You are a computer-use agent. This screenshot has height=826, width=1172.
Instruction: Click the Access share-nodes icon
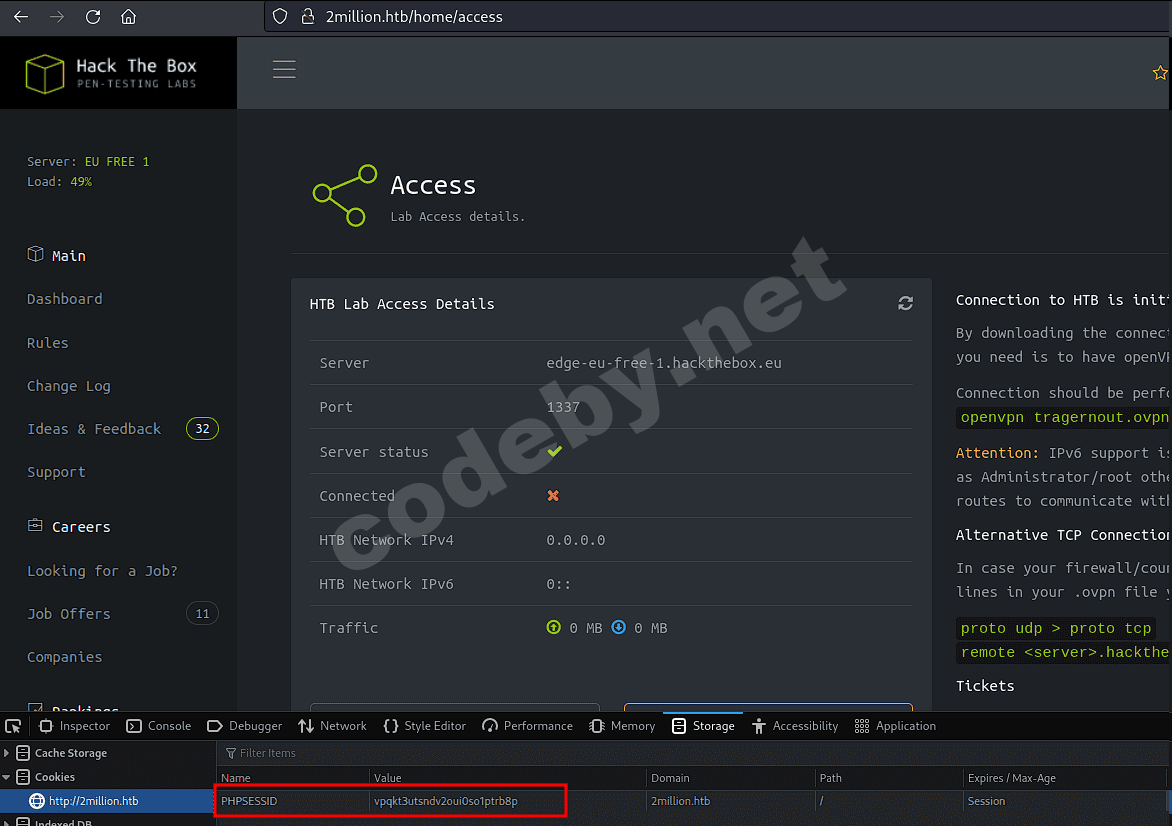pos(345,195)
